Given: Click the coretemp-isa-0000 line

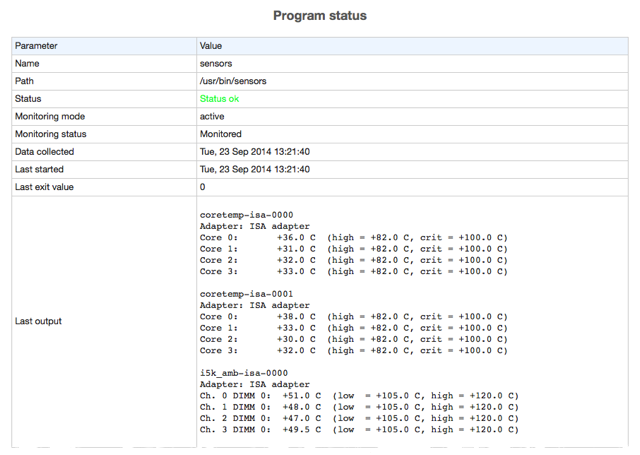Looking at the screenshot, I should [246, 215].
